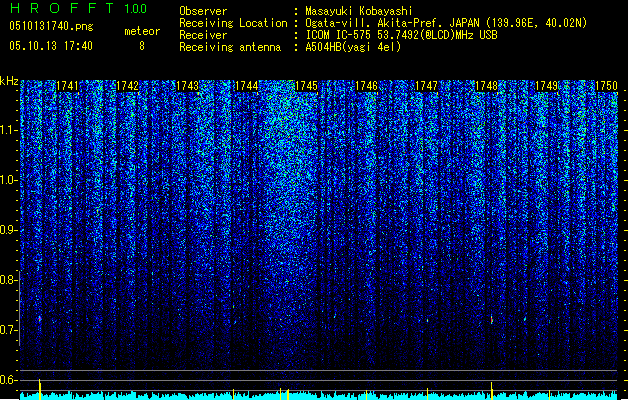The image size is (629, 400).
Task: Click the 'Receiver' field label
Action: [203, 35]
